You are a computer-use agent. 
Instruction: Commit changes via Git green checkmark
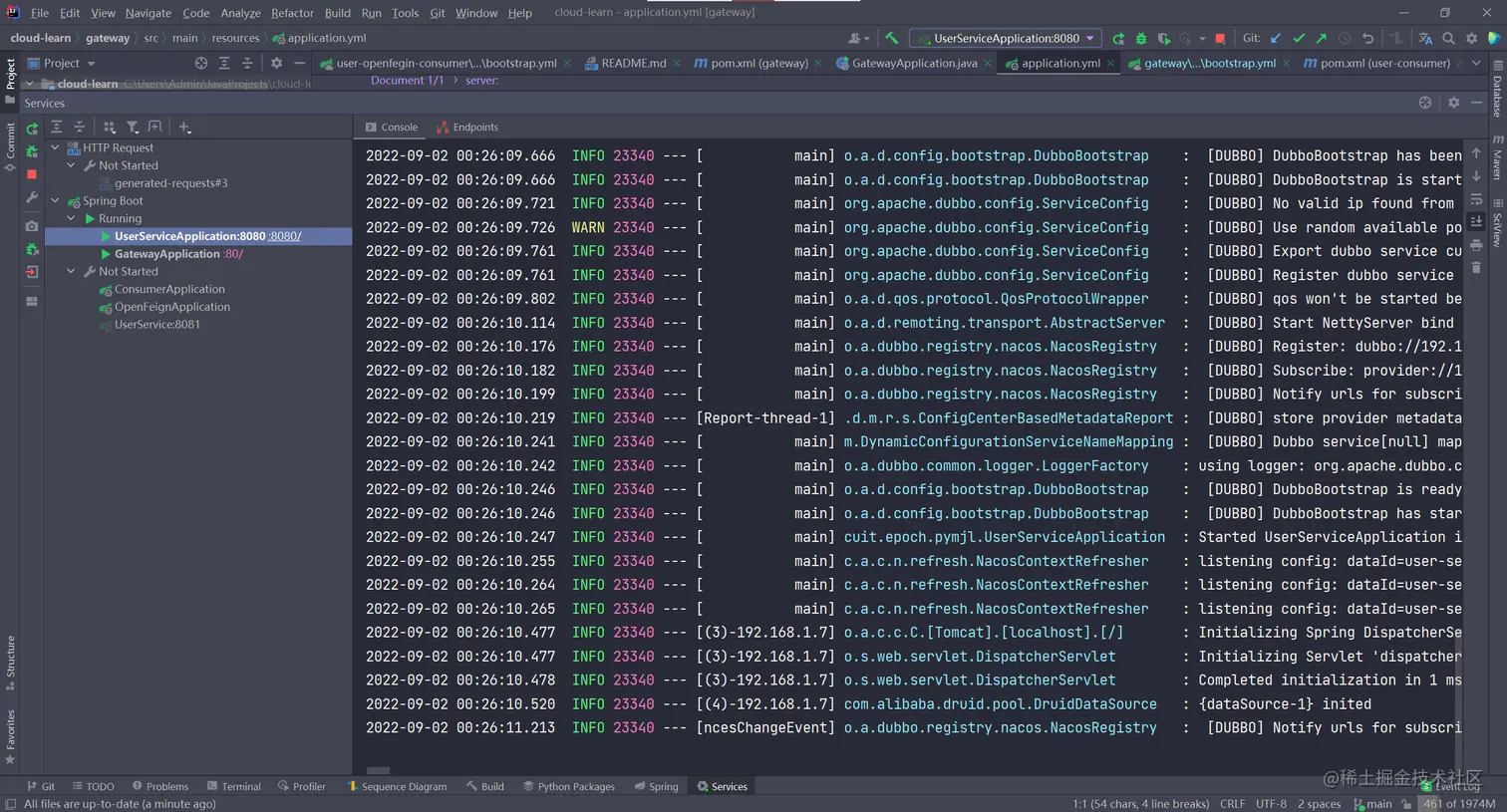click(1299, 38)
